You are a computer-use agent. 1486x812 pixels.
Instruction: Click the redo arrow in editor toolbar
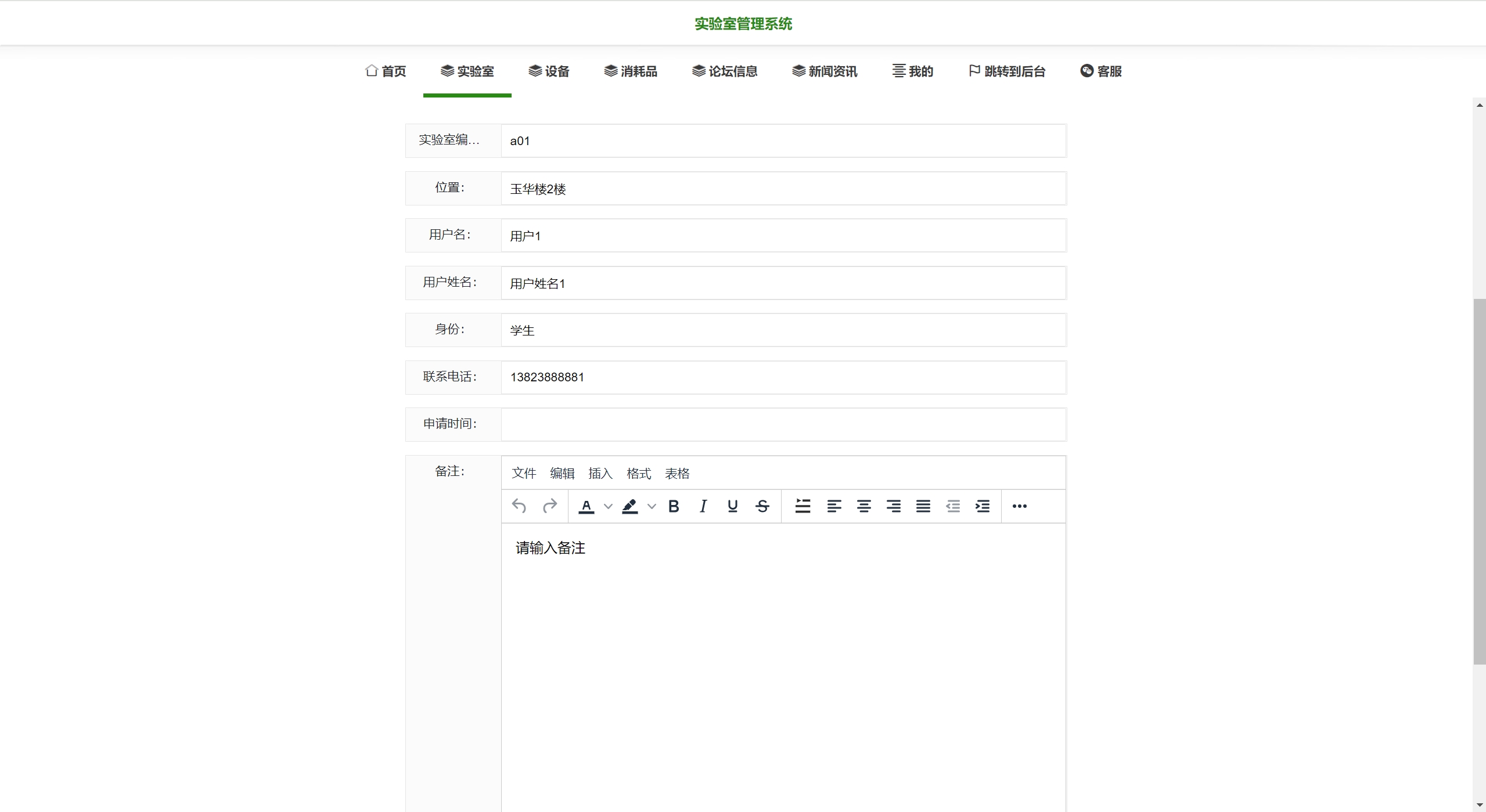(549, 506)
